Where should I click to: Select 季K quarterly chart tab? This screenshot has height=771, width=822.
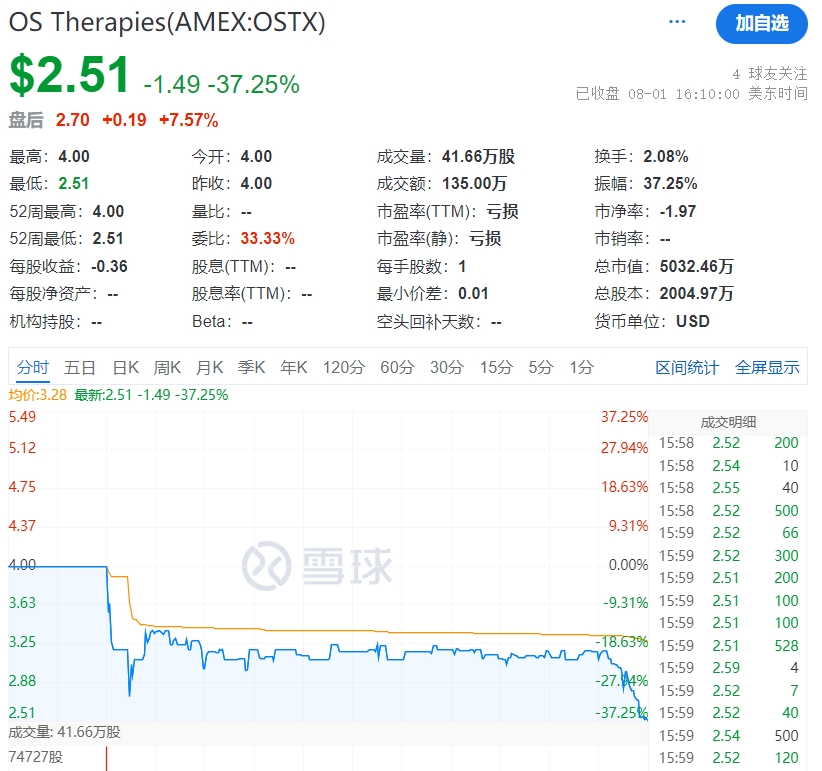(x=251, y=367)
